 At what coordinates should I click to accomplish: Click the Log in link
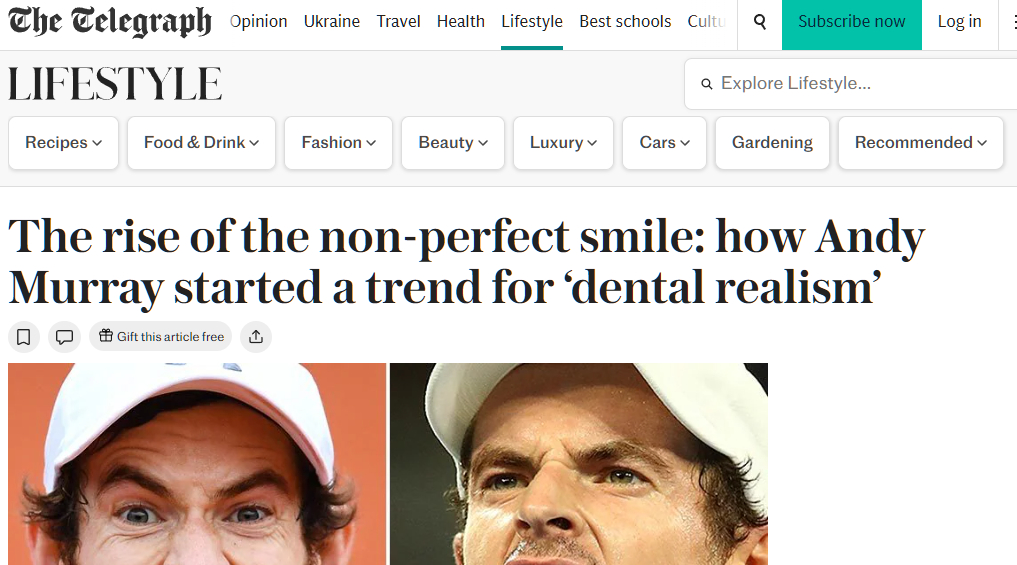[959, 22]
